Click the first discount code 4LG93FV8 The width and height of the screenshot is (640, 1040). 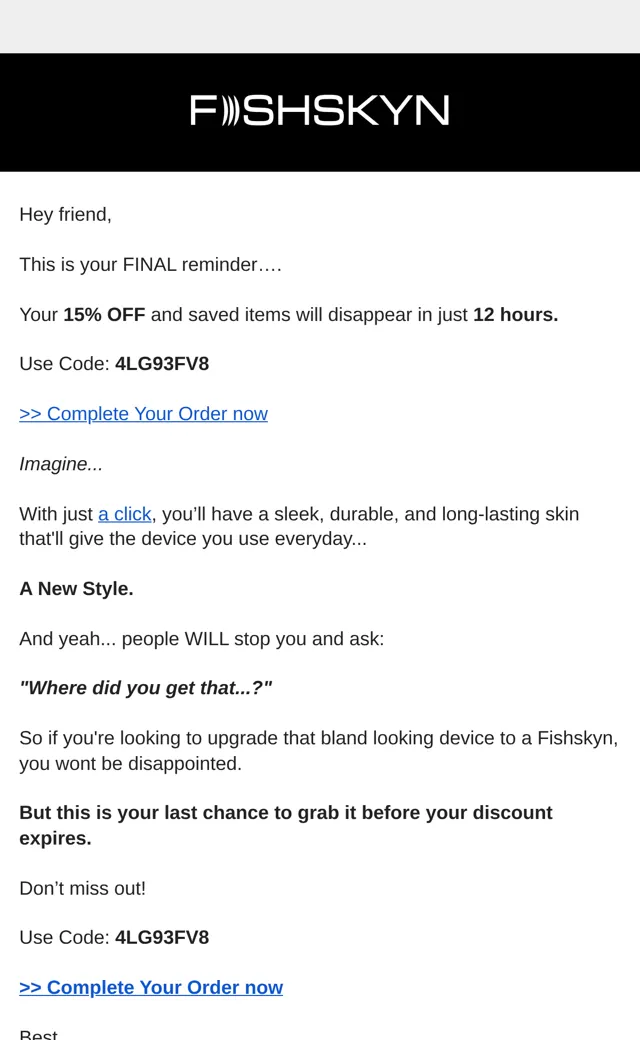pos(162,364)
